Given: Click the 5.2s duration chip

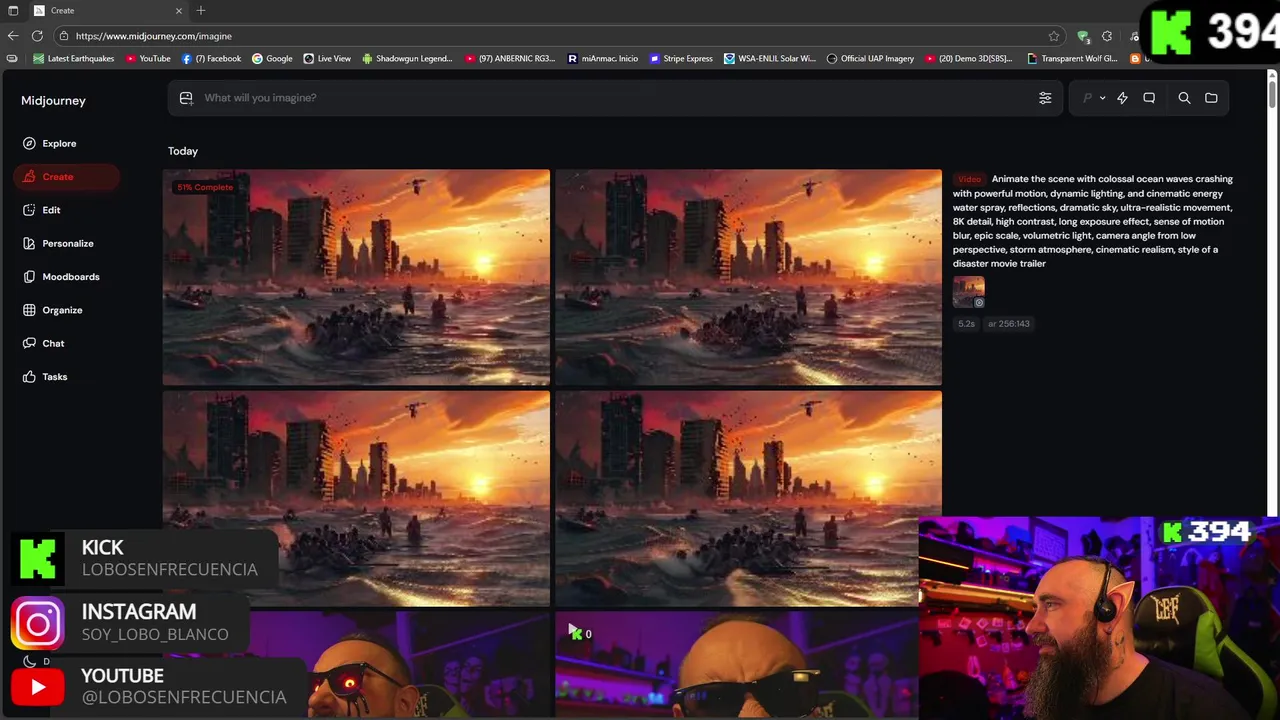Looking at the screenshot, I should pos(966,324).
